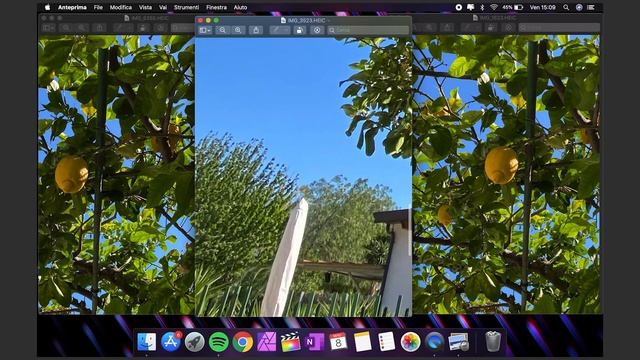Zoom in on the left background window
640x360 pixels.
coord(82,28)
